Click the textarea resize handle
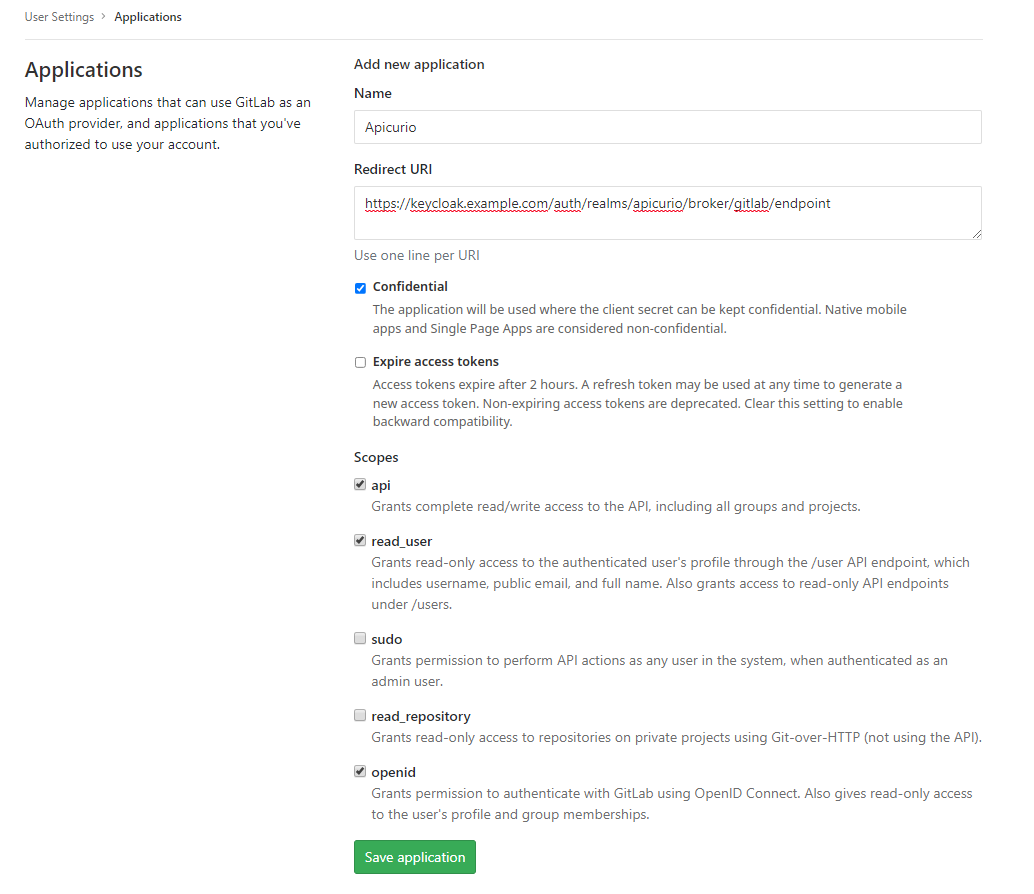This screenshot has height=894, width=1034. pos(977,234)
